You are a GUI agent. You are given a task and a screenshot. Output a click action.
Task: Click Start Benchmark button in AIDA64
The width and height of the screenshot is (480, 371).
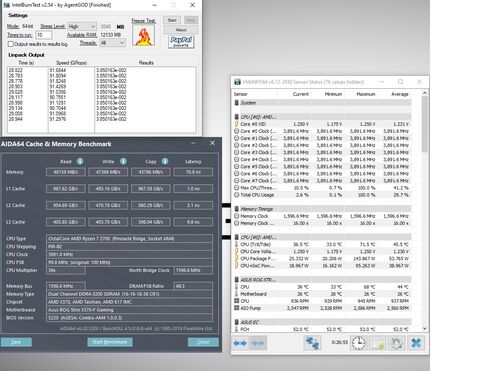(110, 342)
